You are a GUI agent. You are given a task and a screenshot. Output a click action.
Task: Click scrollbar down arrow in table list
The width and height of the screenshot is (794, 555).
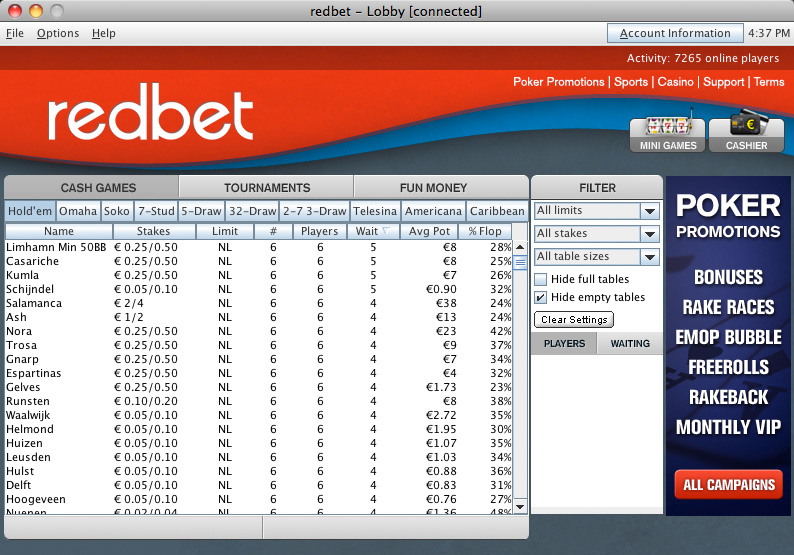[520, 506]
